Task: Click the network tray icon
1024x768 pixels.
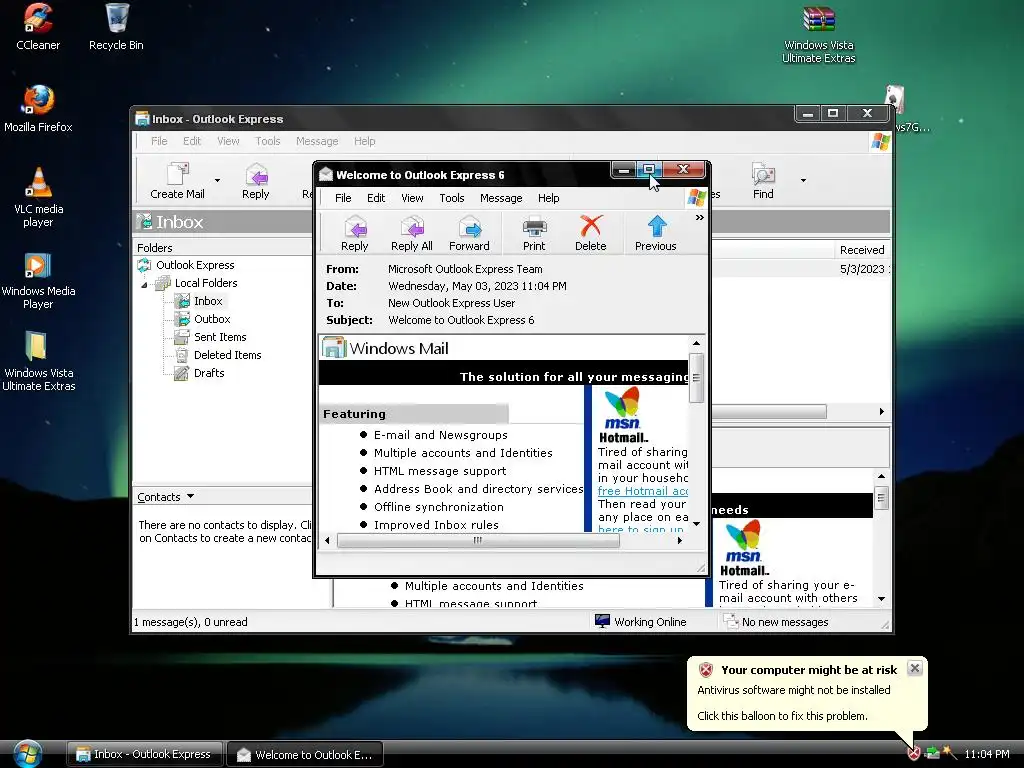Action: click(932, 754)
